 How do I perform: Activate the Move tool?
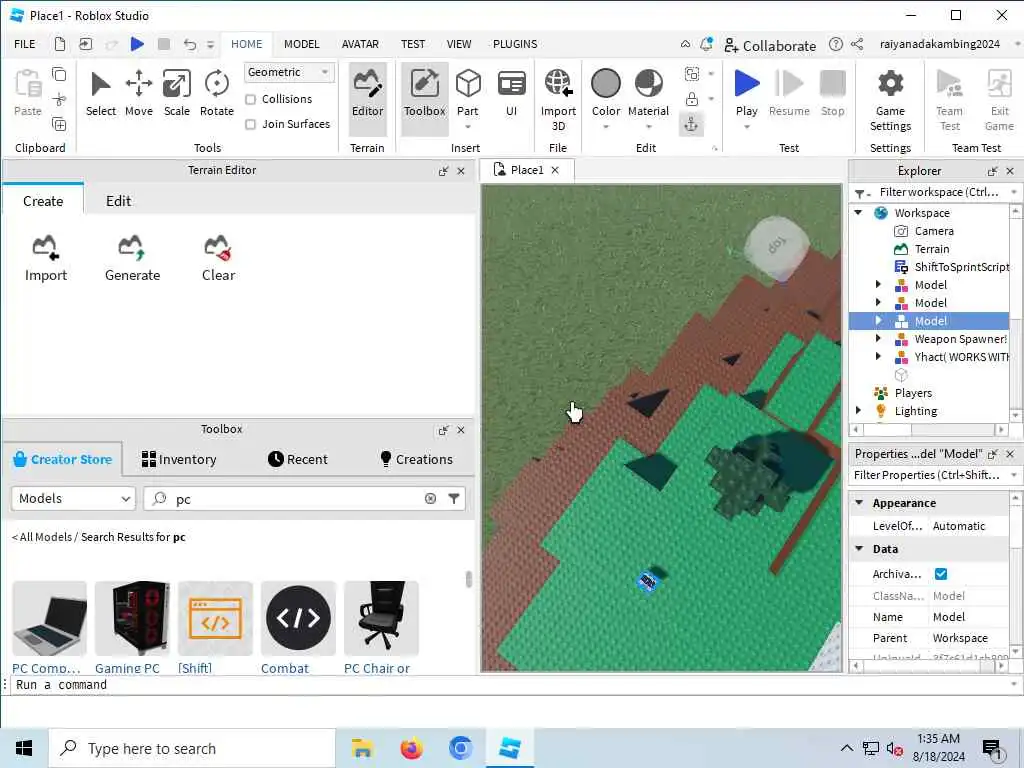tap(138, 94)
